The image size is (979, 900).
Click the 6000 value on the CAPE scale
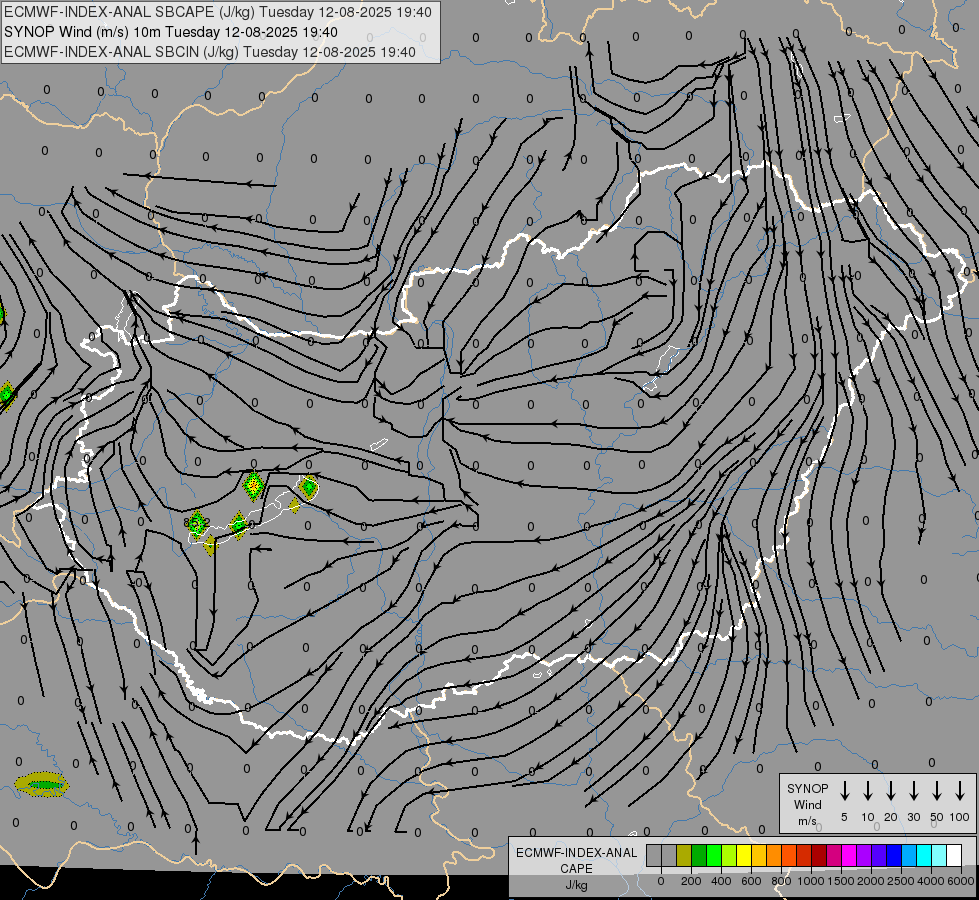[960, 881]
